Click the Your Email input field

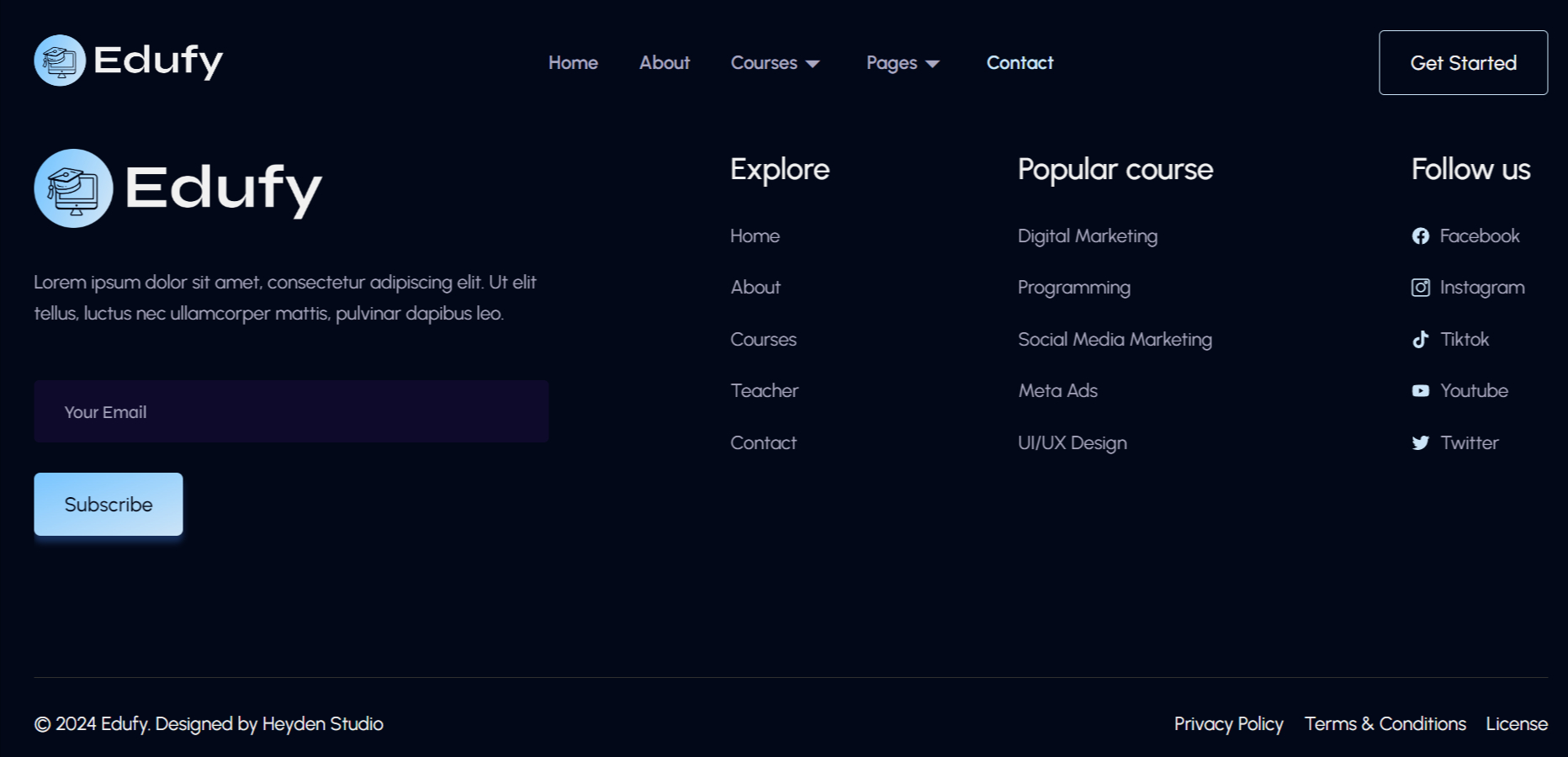tap(291, 411)
